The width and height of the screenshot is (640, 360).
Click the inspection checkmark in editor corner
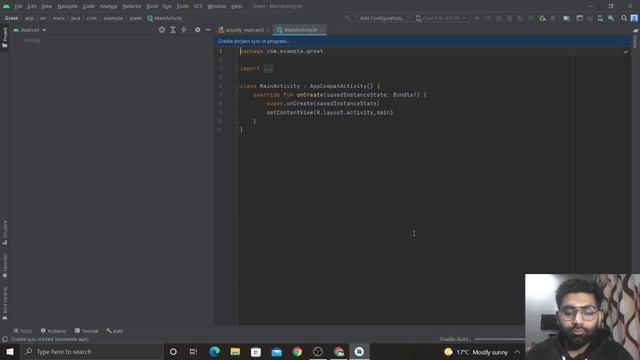[x=626, y=51]
